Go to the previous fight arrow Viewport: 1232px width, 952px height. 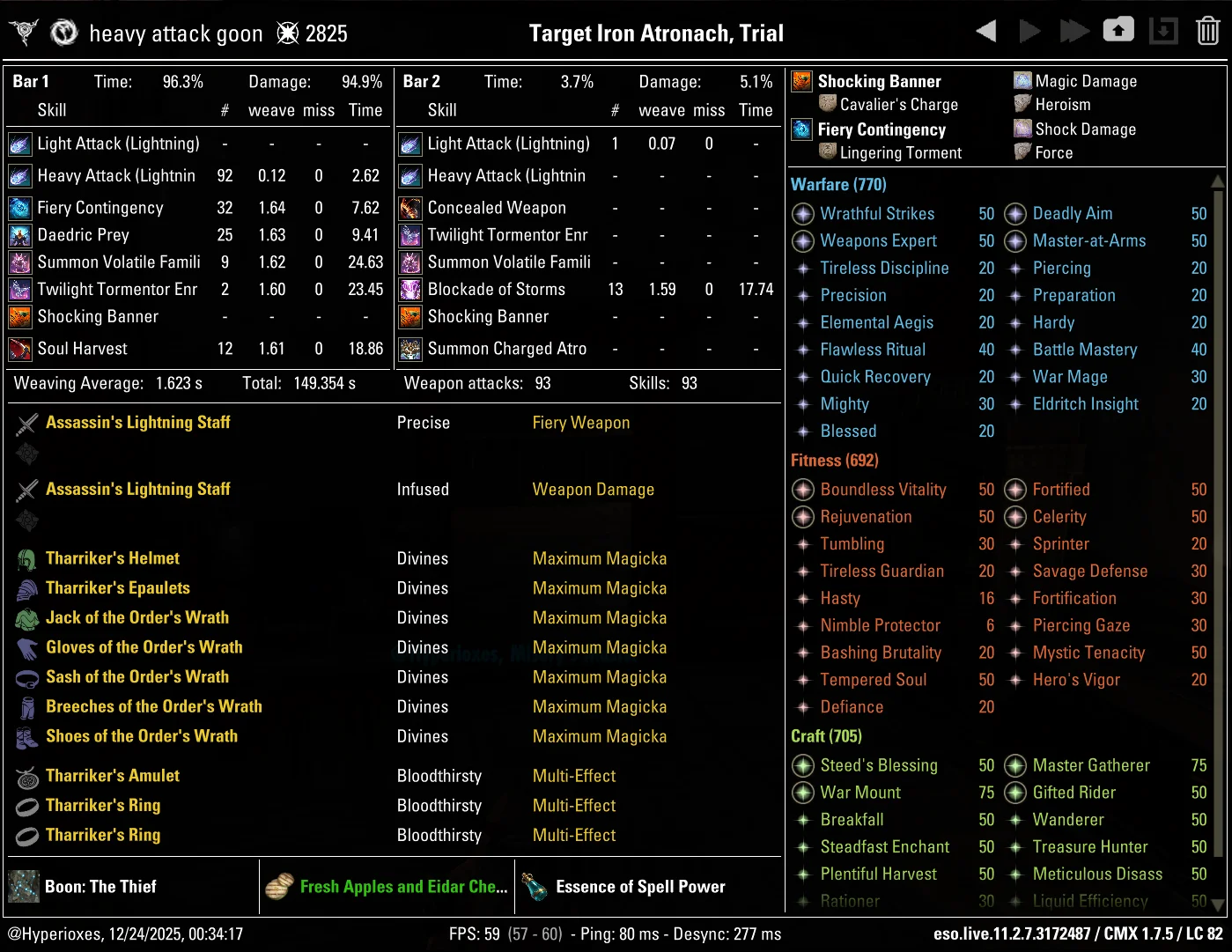coord(986,32)
